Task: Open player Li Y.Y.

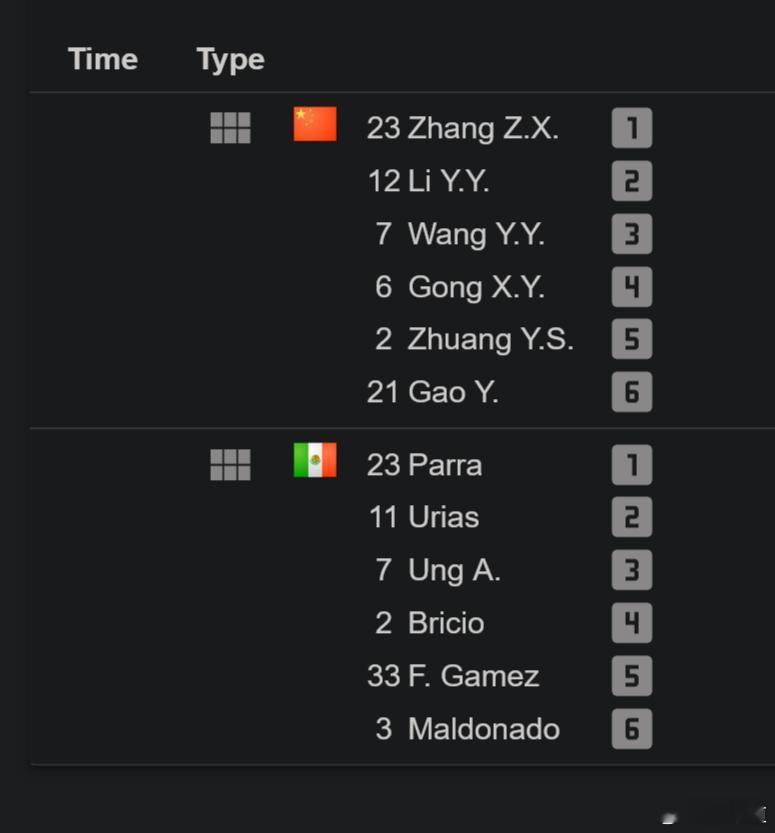Action: click(428, 181)
